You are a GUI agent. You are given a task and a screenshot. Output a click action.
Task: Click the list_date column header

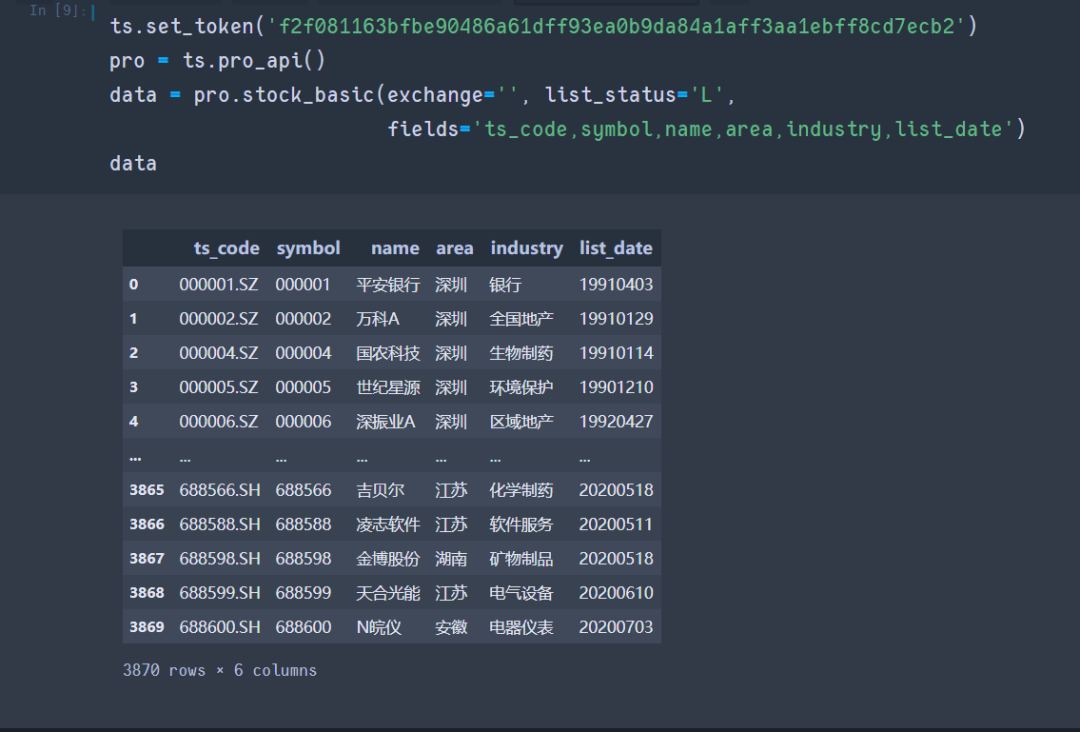point(615,248)
